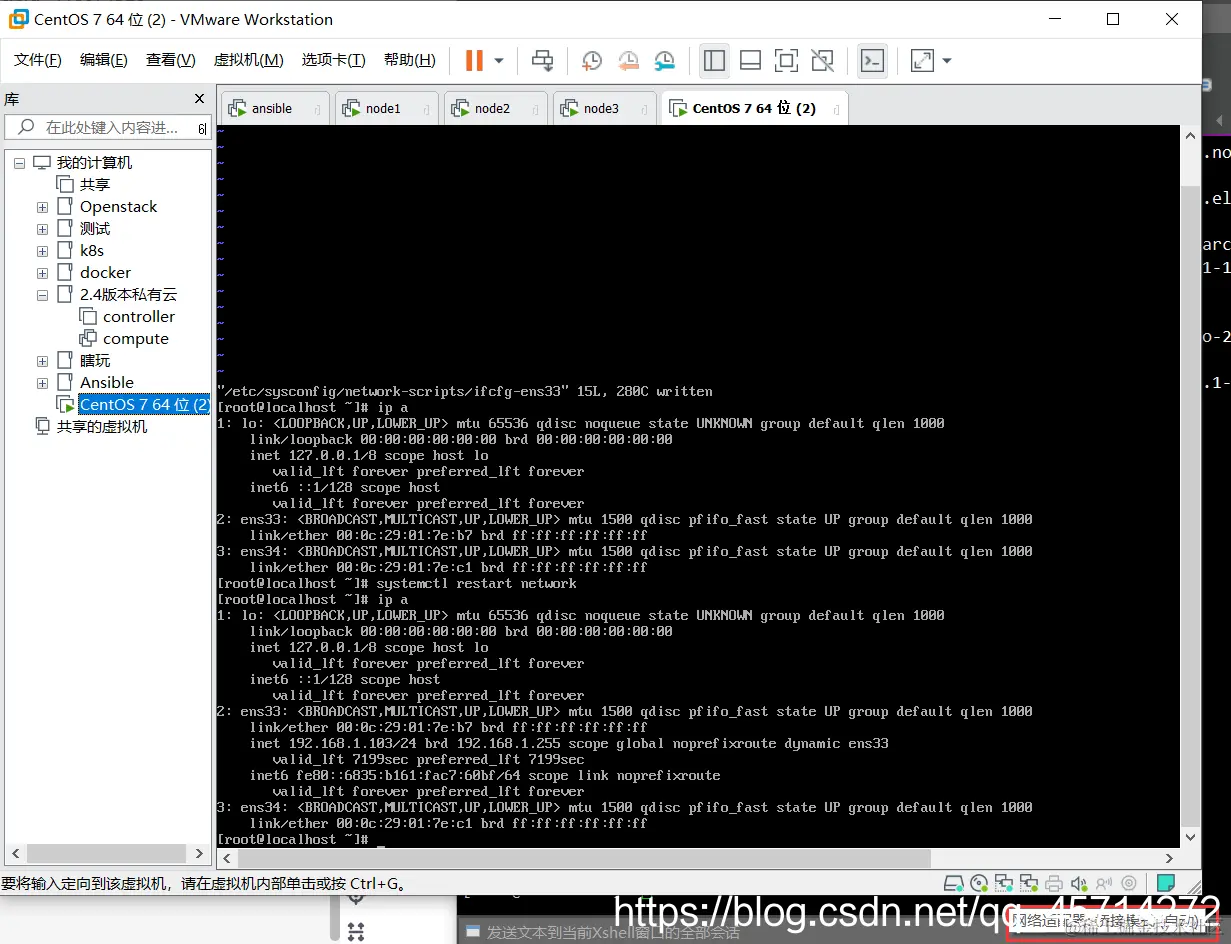Screen dimensions: 1231x944
Task: Expand the 瞎玩 folder
Action: tap(42, 361)
